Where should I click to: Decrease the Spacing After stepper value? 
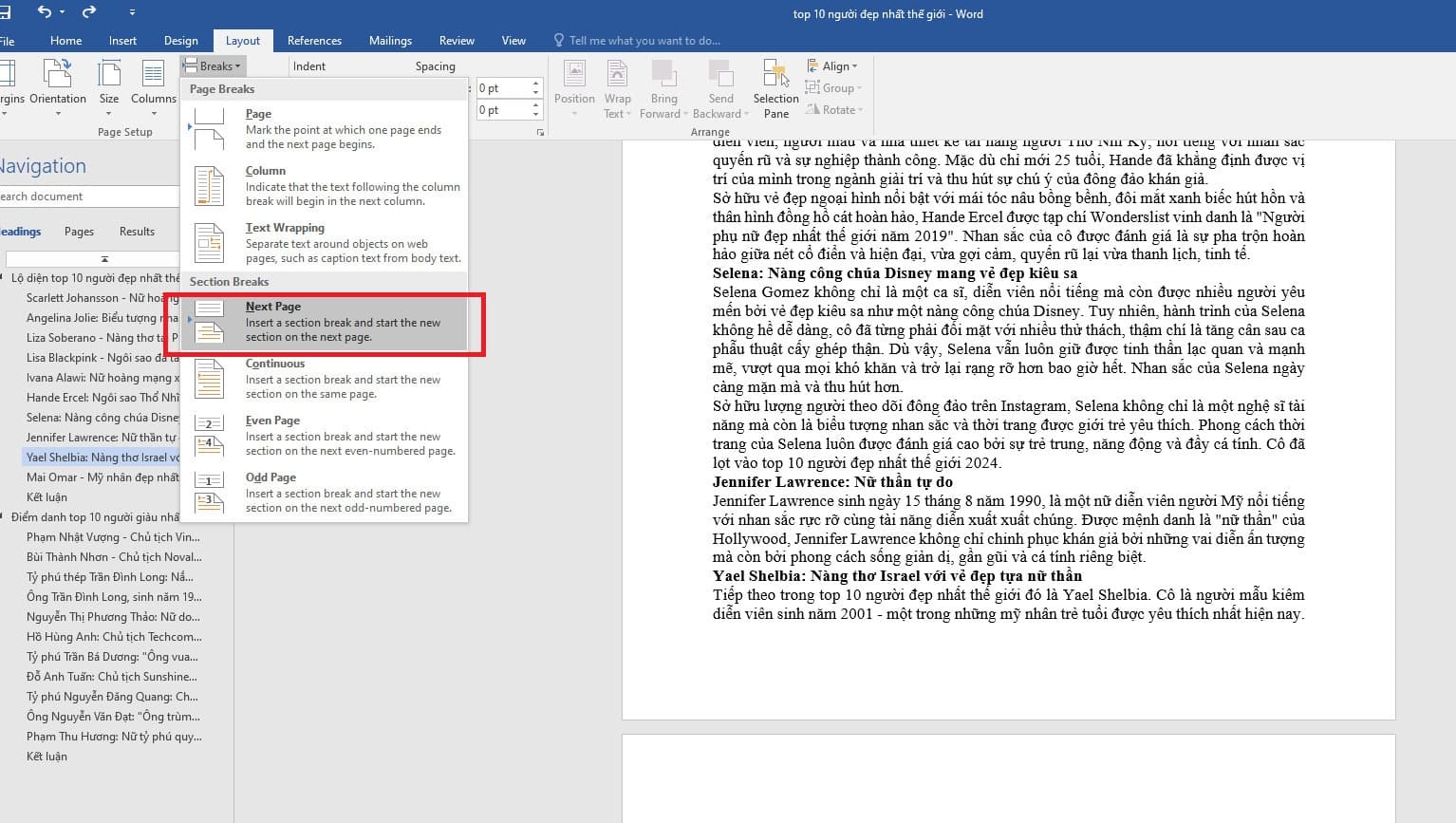click(x=536, y=115)
